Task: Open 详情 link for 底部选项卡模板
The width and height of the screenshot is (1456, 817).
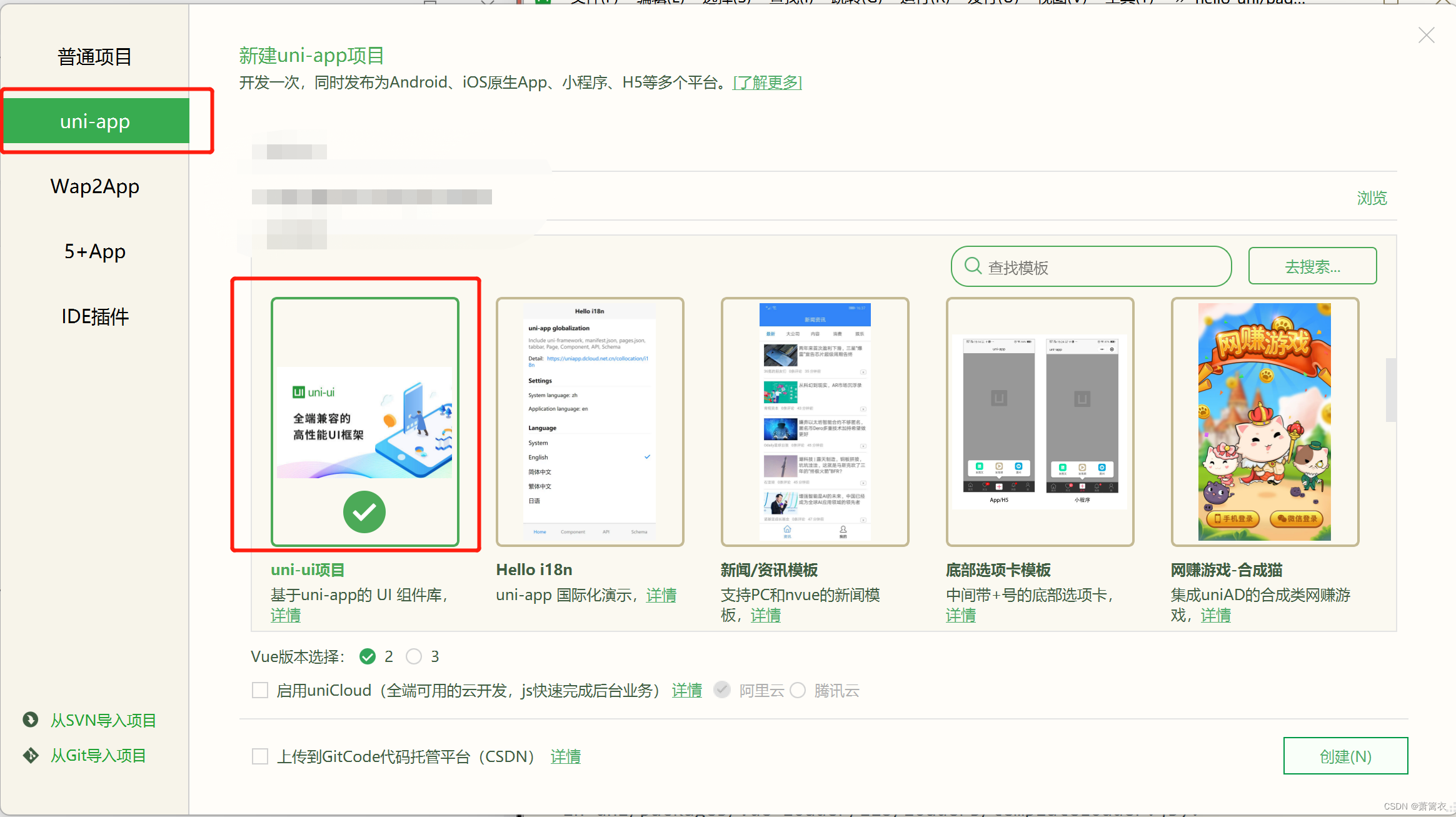Action: coord(961,615)
